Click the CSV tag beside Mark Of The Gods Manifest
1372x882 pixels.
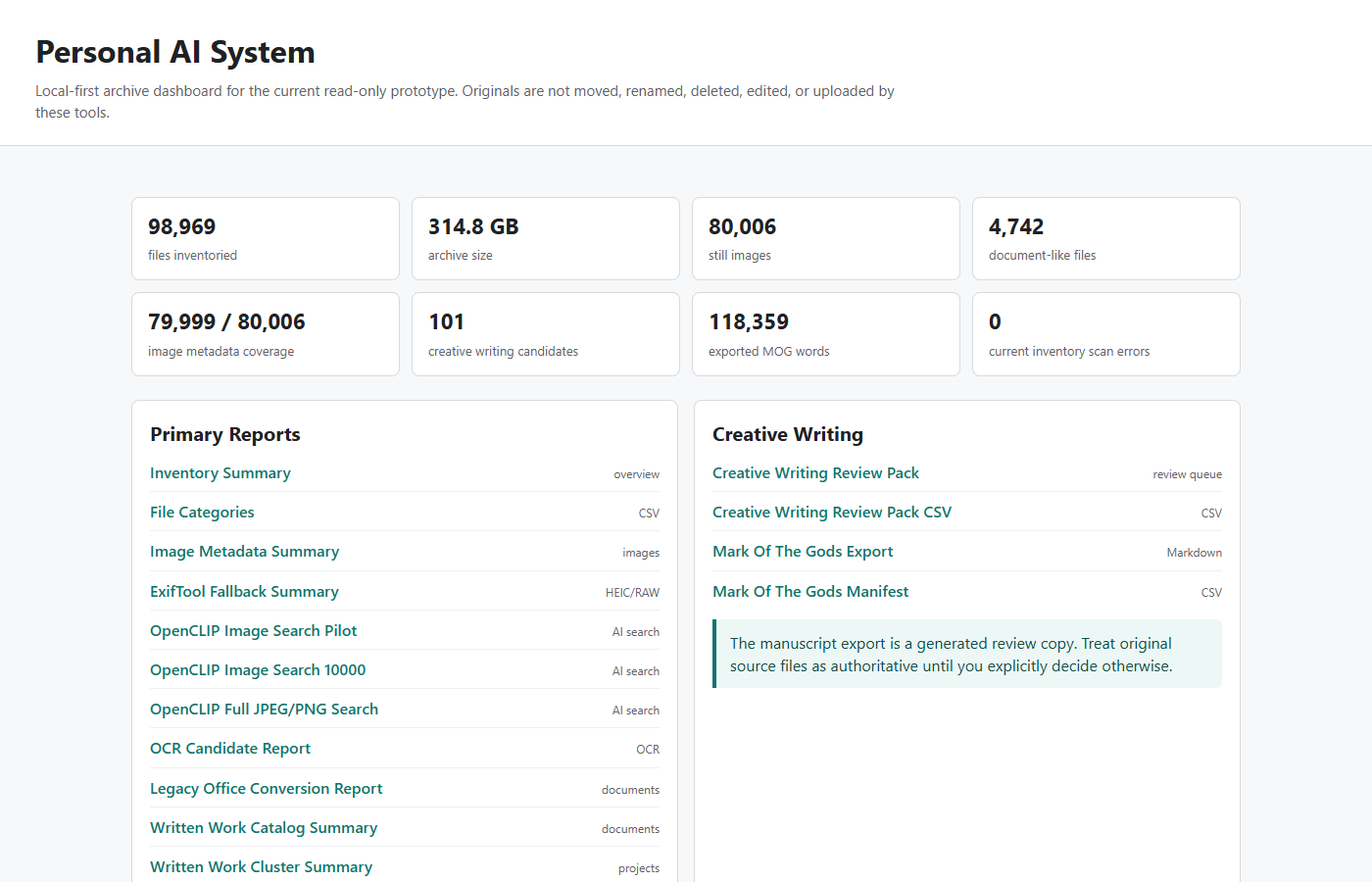pyautogui.click(x=1211, y=593)
